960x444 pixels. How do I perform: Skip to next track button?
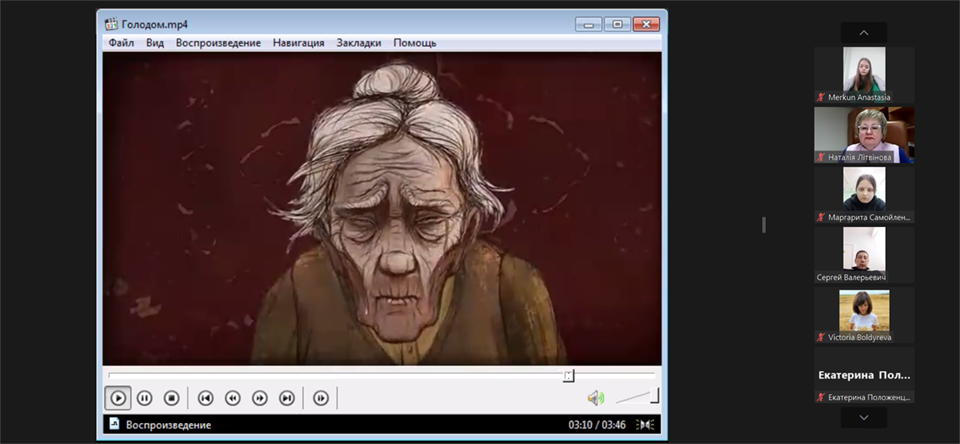point(287,398)
